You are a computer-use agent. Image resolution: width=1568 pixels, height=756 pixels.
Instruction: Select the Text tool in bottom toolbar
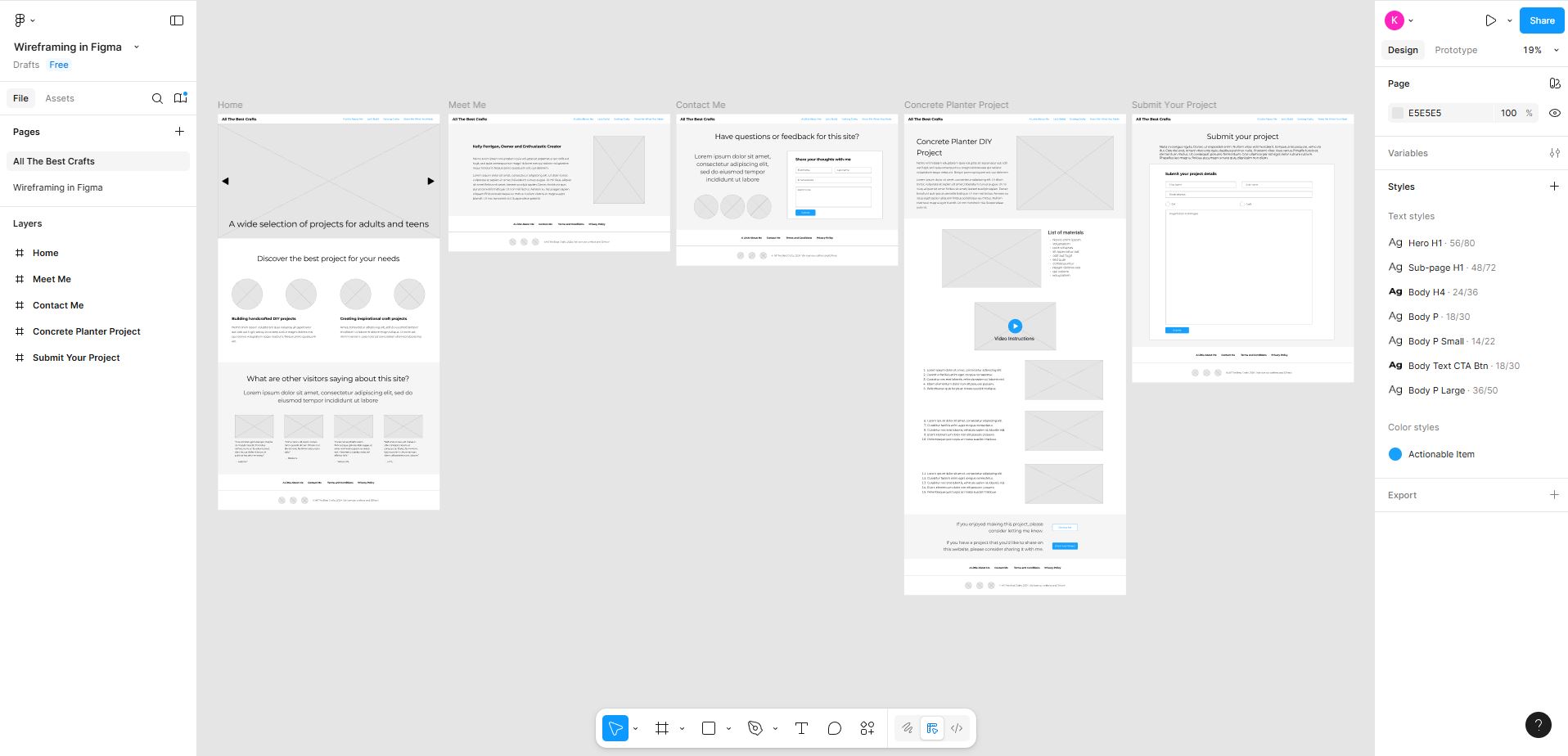click(x=801, y=728)
